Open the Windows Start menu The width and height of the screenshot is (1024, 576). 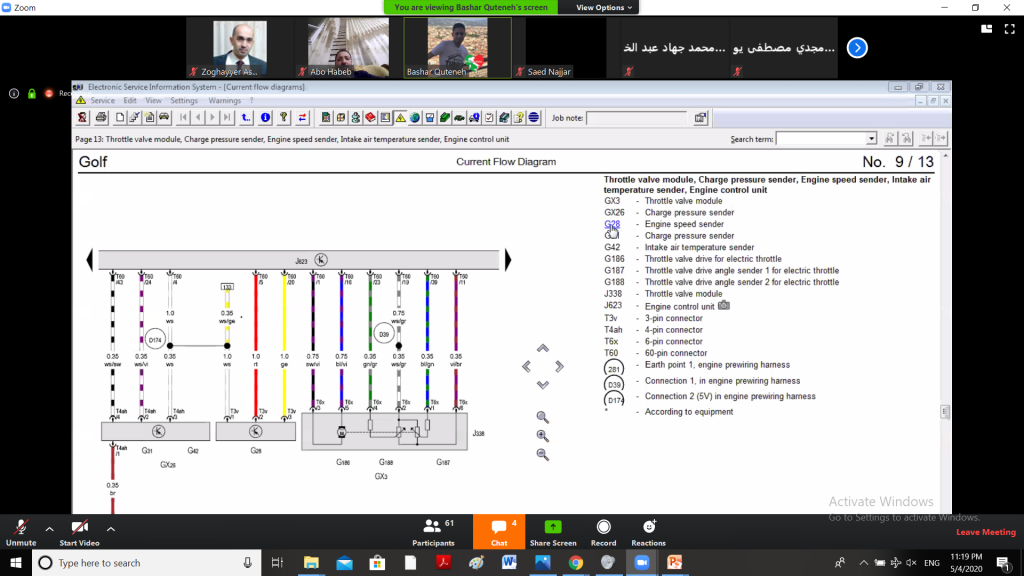16,562
